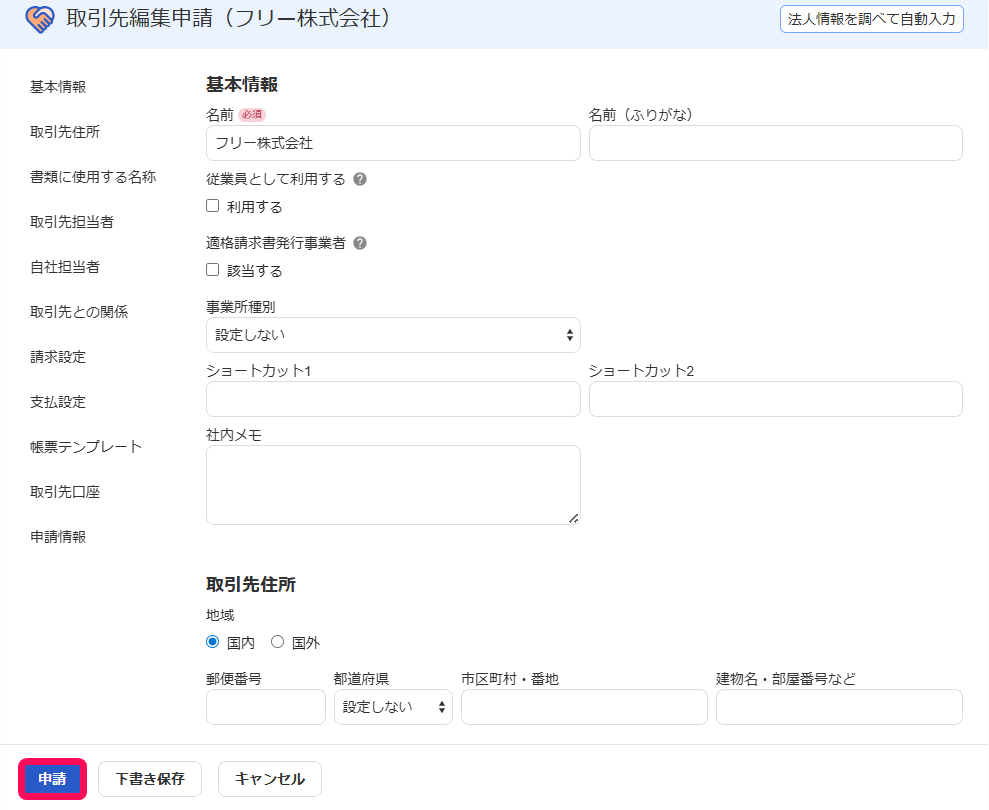Click the 市区町村・番地 input field
The width and height of the screenshot is (989, 810).
click(584, 707)
